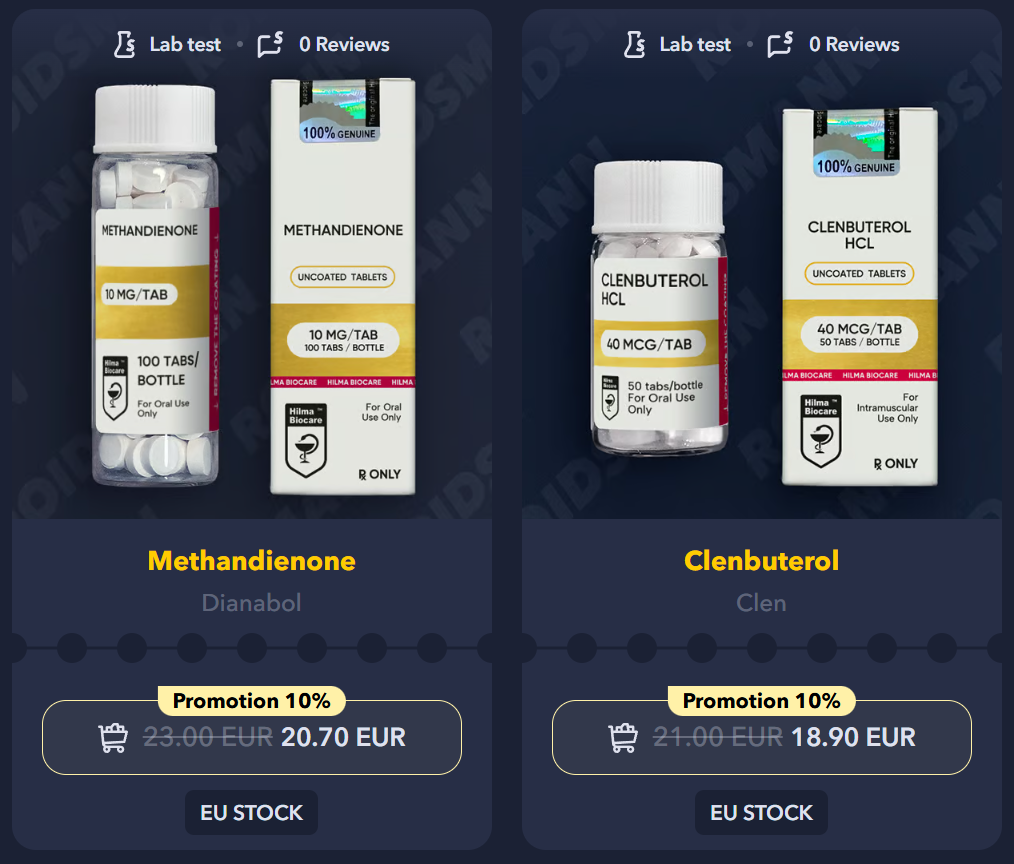Open the Methandienone product title

[252, 561]
